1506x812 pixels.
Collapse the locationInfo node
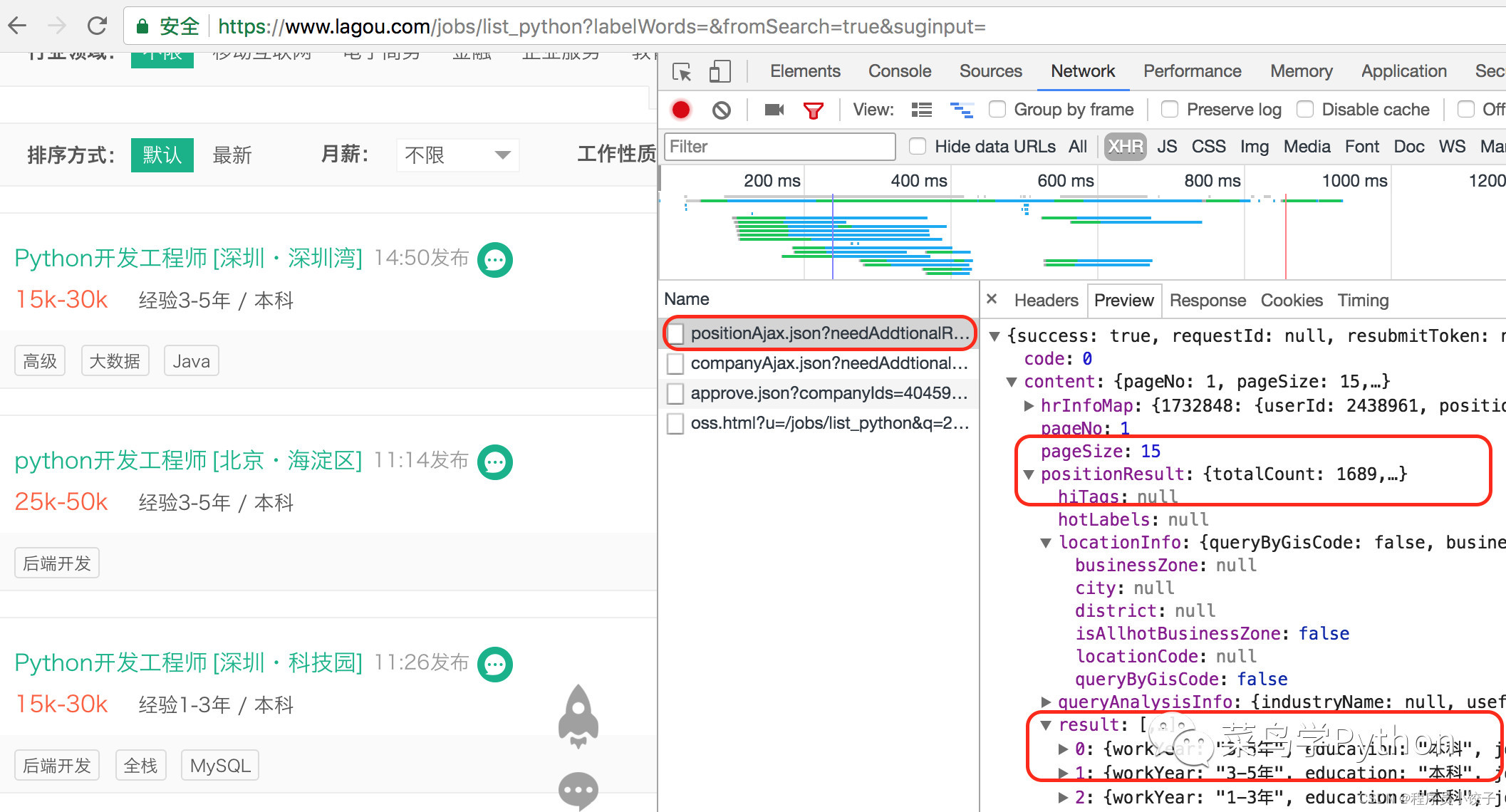[1046, 543]
